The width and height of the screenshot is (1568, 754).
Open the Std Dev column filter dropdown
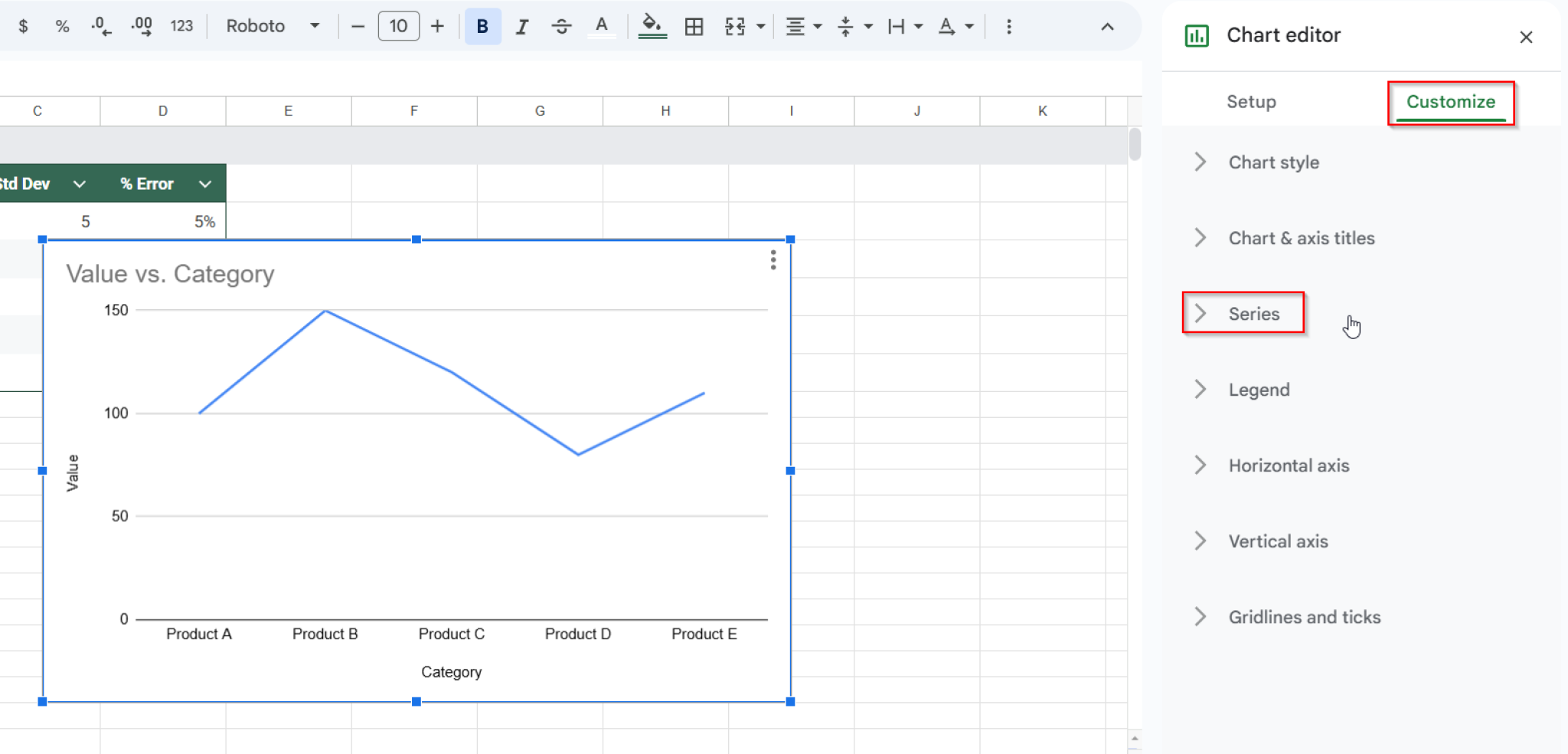coord(80,184)
